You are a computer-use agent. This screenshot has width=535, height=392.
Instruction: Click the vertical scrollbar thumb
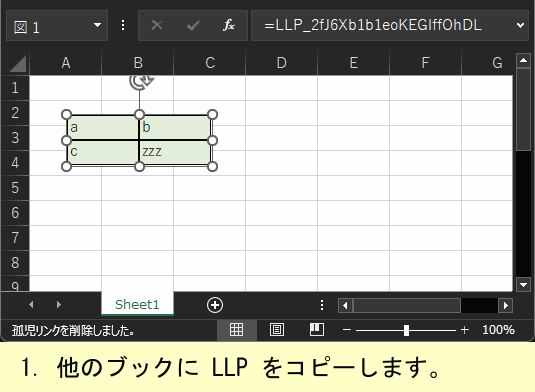pyautogui.click(x=523, y=109)
